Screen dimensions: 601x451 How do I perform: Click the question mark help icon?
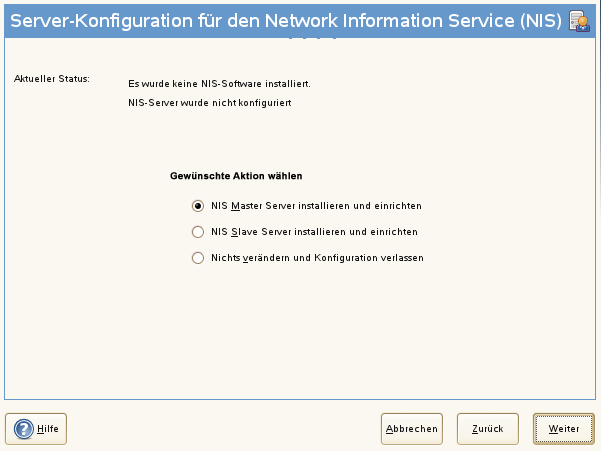[x=24, y=428]
